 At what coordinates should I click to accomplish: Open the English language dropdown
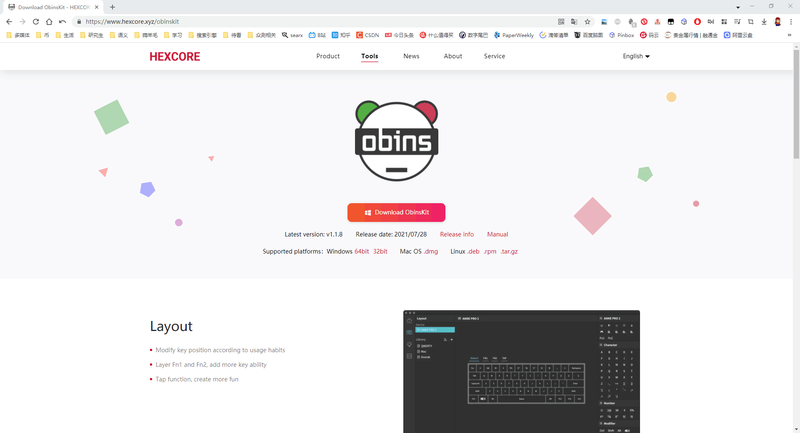636,56
